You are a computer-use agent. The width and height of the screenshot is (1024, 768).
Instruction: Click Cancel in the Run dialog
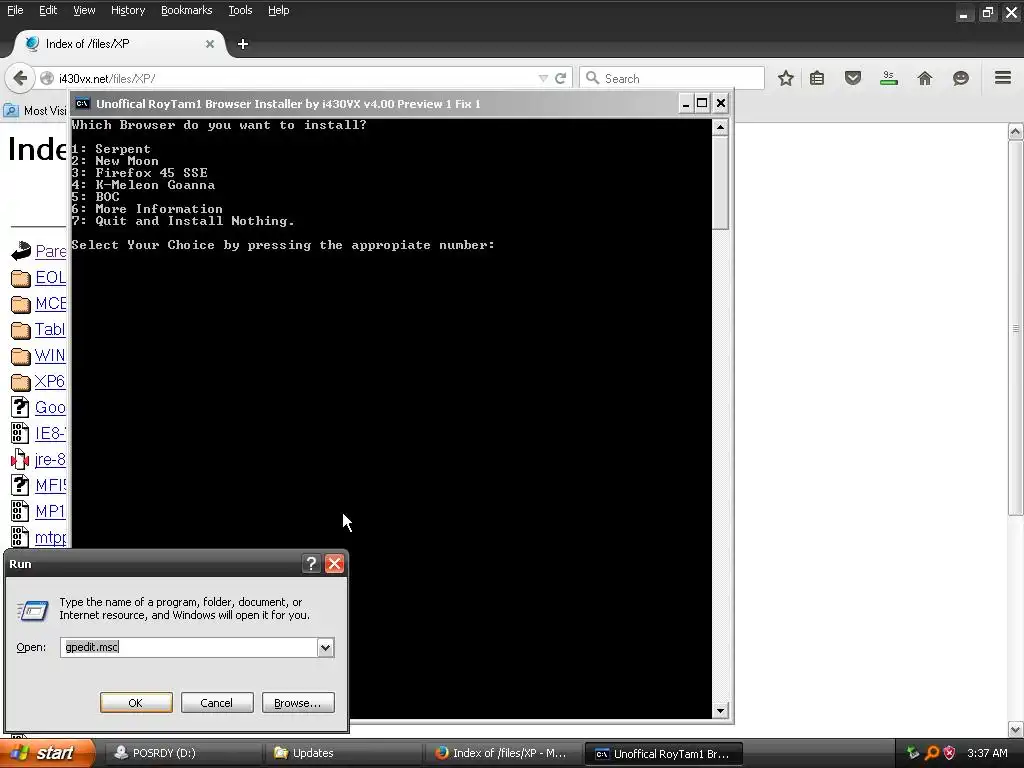(x=217, y=703)
